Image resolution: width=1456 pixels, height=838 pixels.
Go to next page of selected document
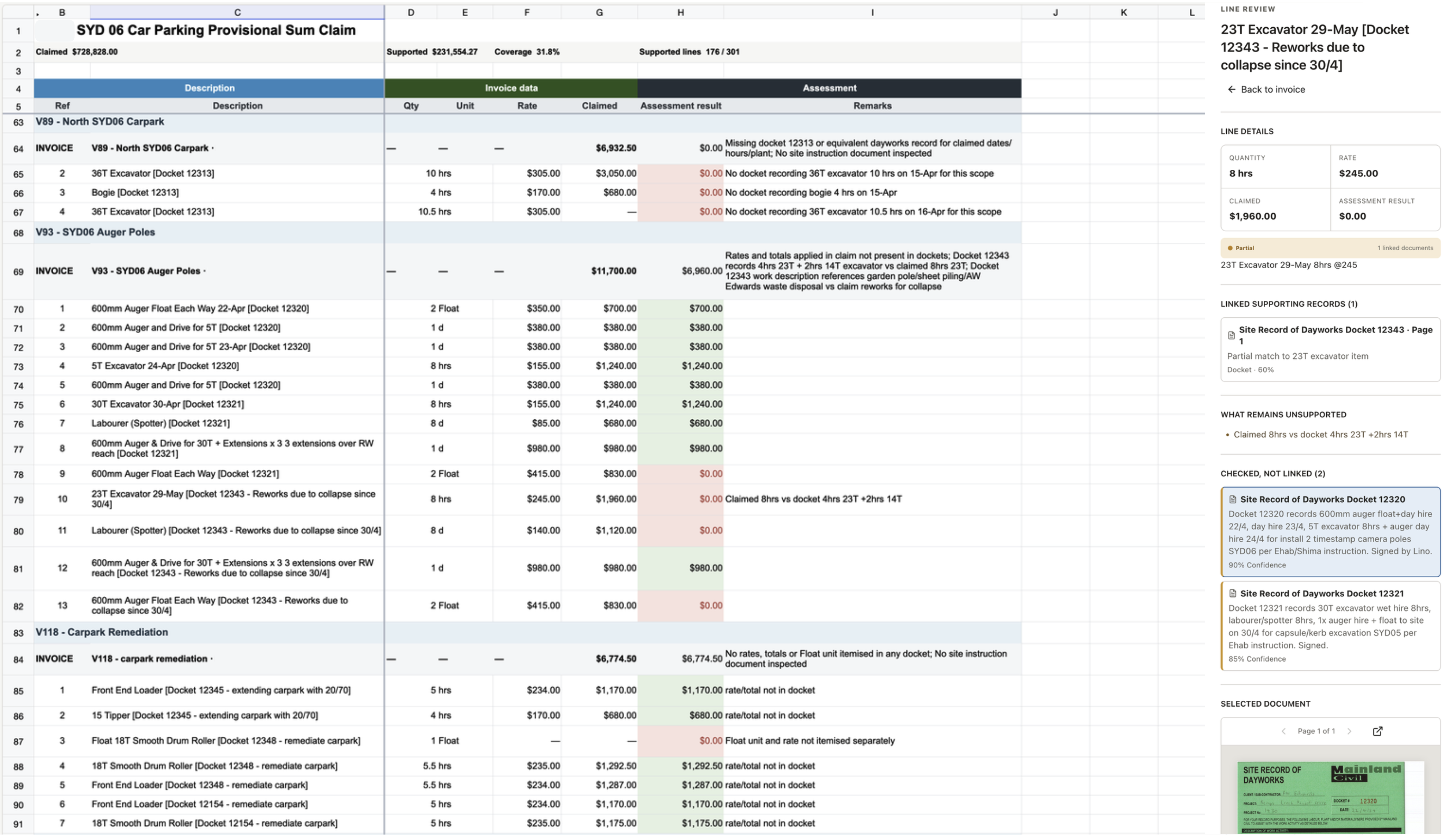tap(1349, 731)
